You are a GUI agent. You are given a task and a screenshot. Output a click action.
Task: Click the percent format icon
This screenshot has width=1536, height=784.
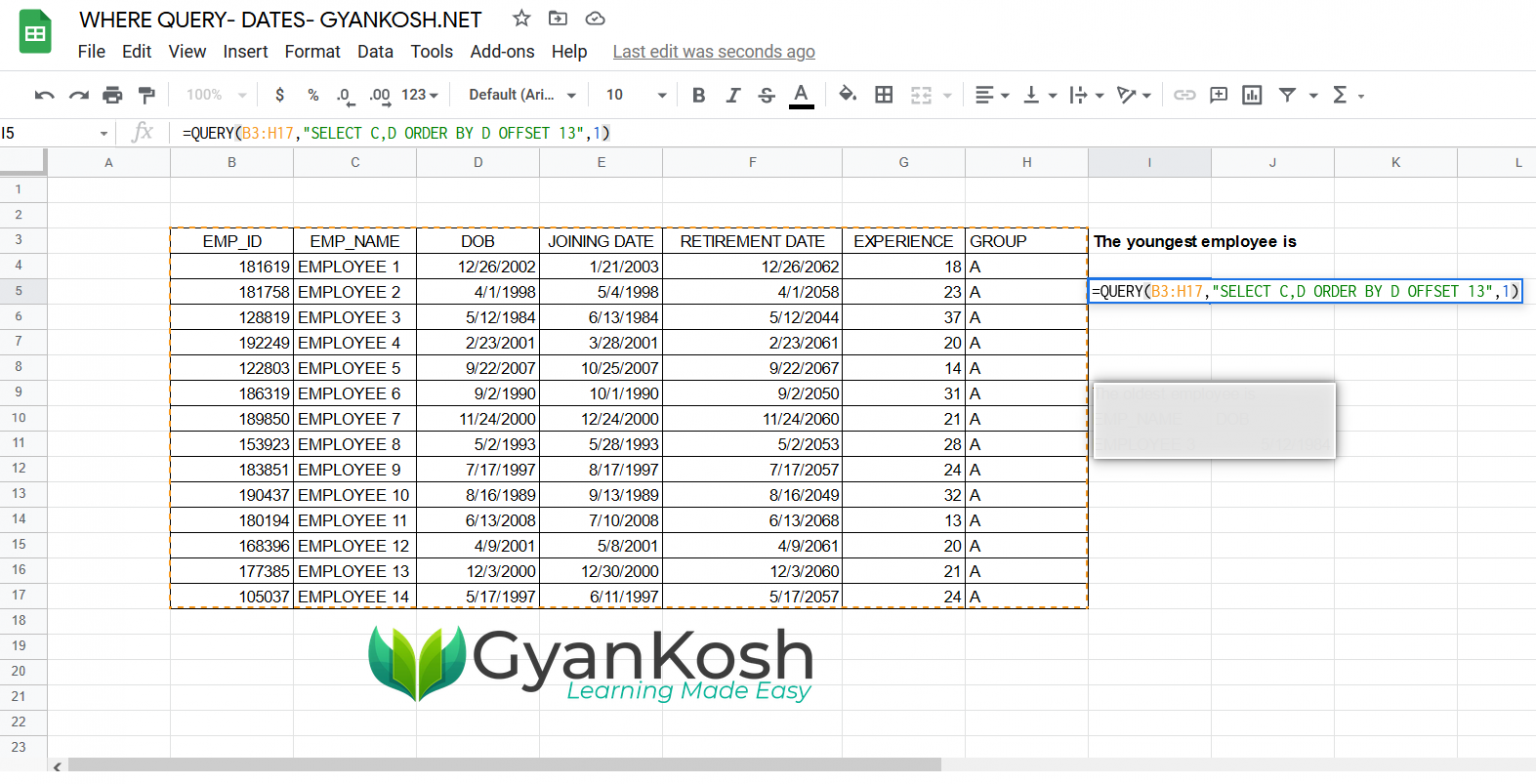tap(312, 94)
